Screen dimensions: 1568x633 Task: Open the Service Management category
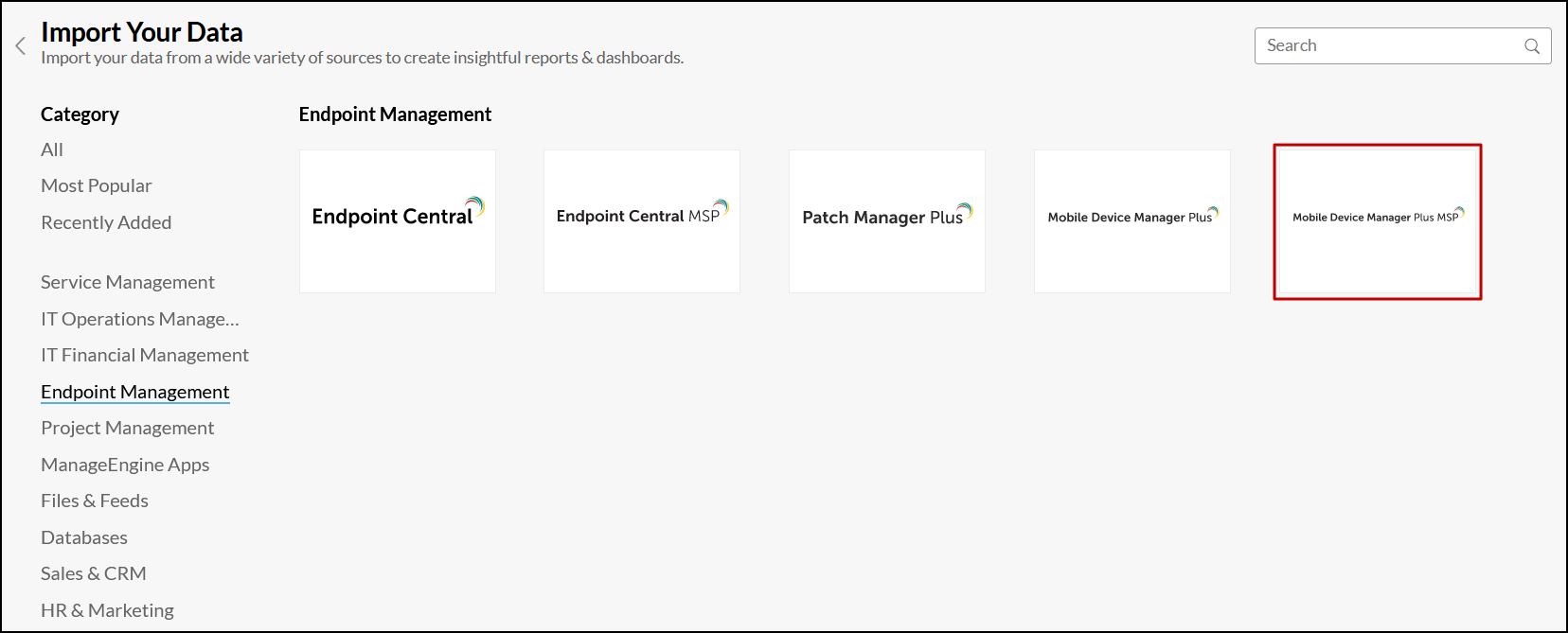tap(128, 282)
